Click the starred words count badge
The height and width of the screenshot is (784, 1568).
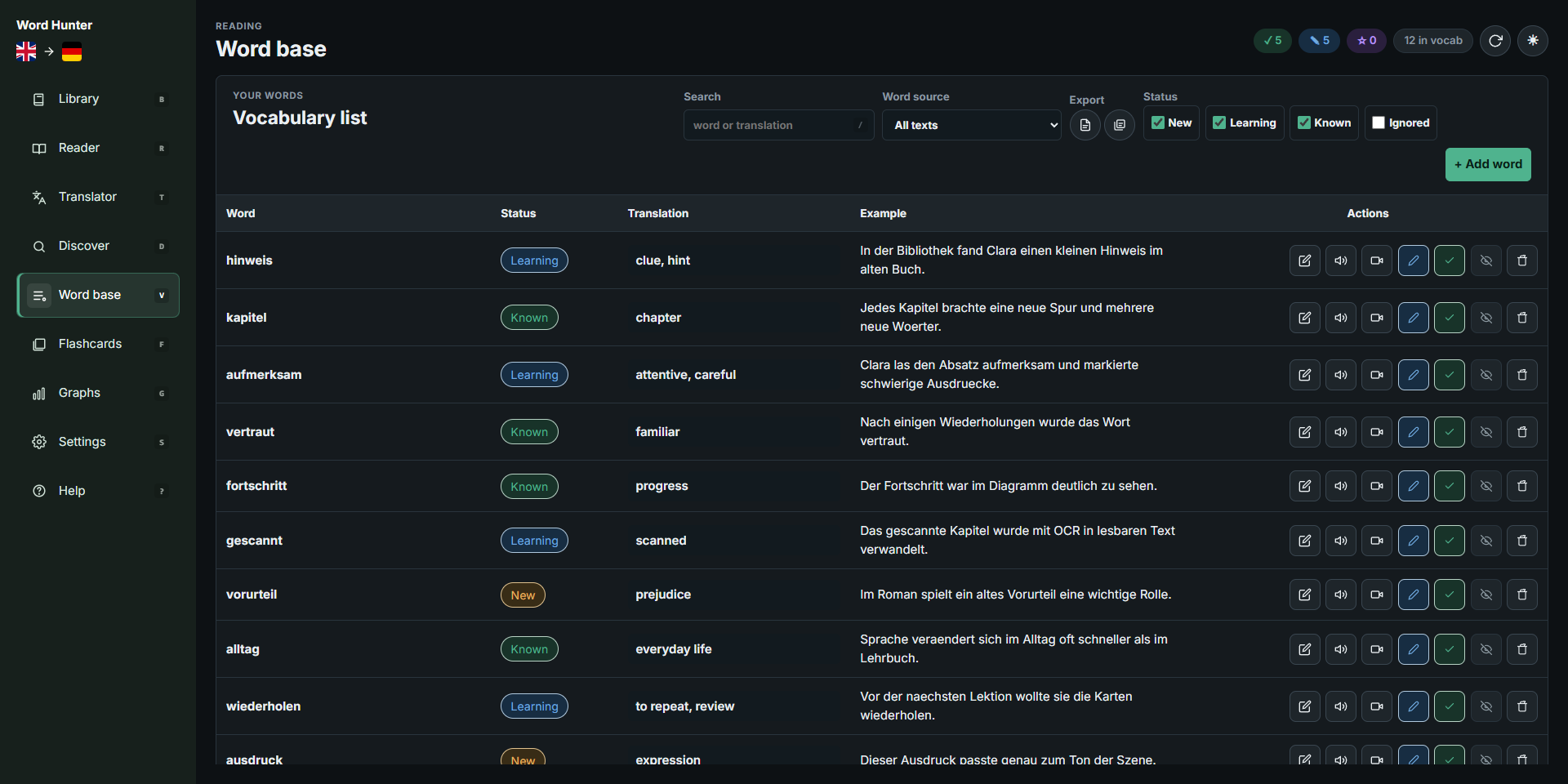tap(1366, 41)
